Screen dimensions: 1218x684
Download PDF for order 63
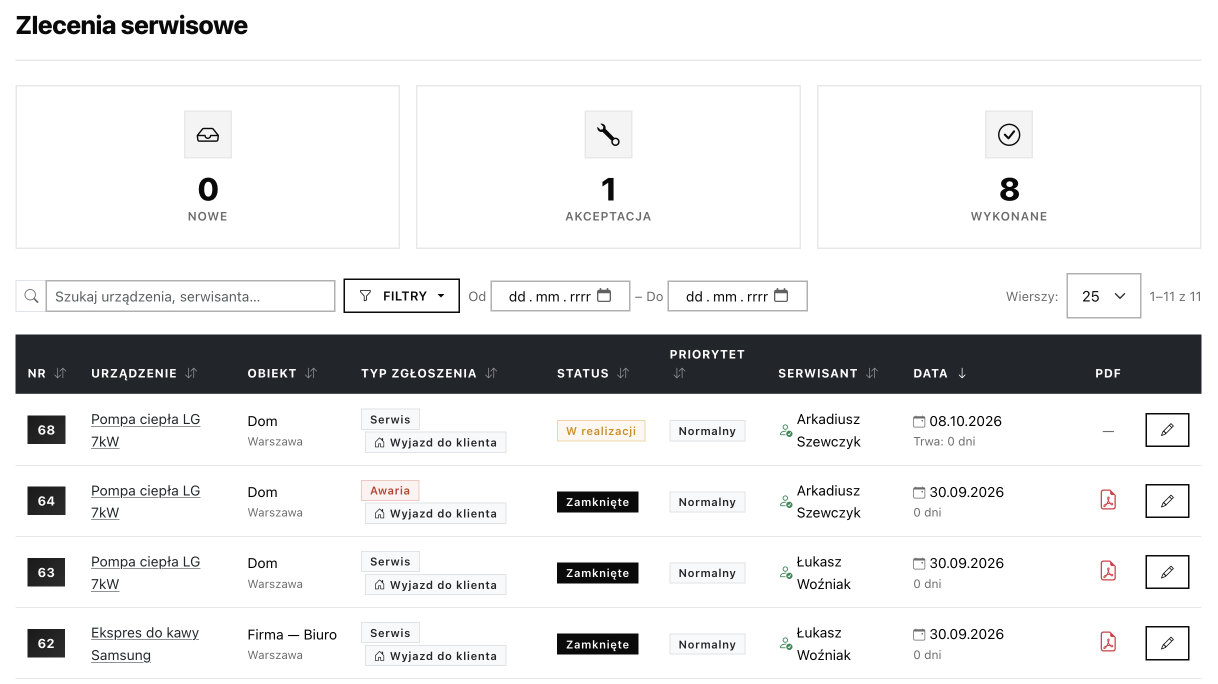(1108, 571)
